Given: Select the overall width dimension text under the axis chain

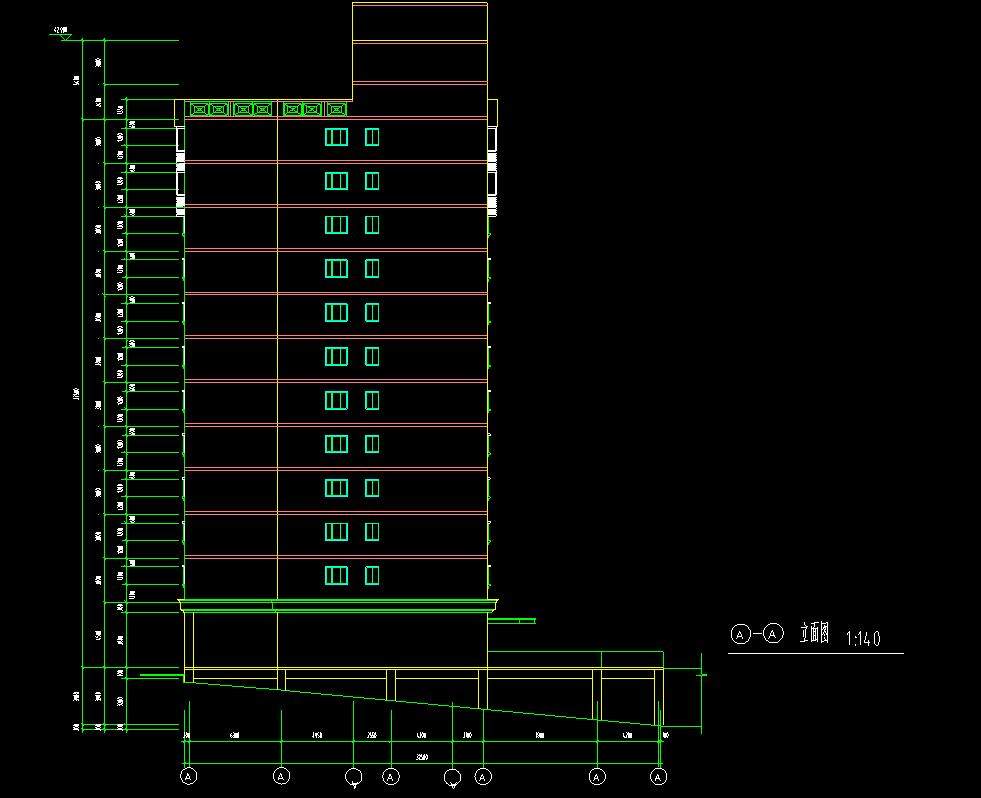Looking at the screenshot, I should pos(422,757).
